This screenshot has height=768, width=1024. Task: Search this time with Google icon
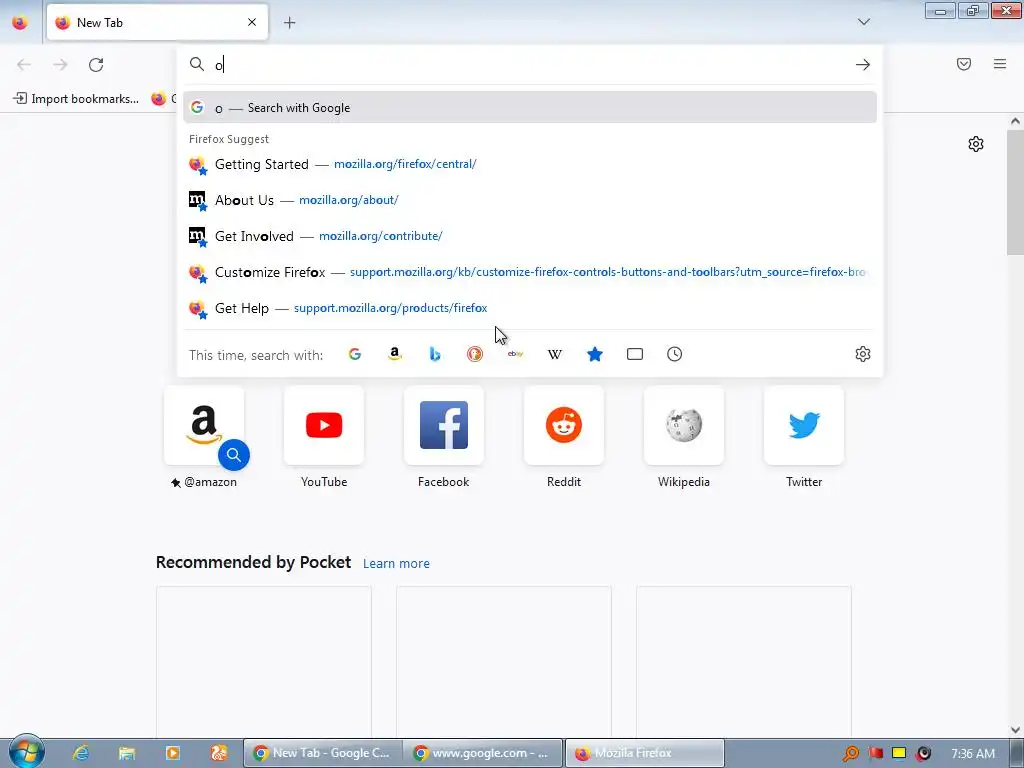coord(355,354)
